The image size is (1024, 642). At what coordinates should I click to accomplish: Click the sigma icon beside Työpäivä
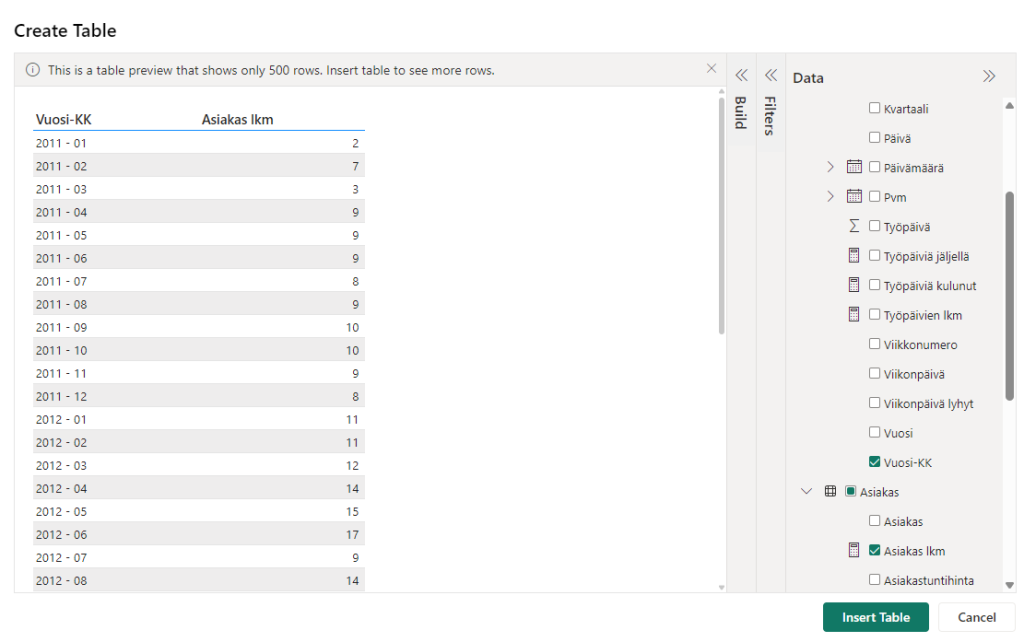pos(854,226)
